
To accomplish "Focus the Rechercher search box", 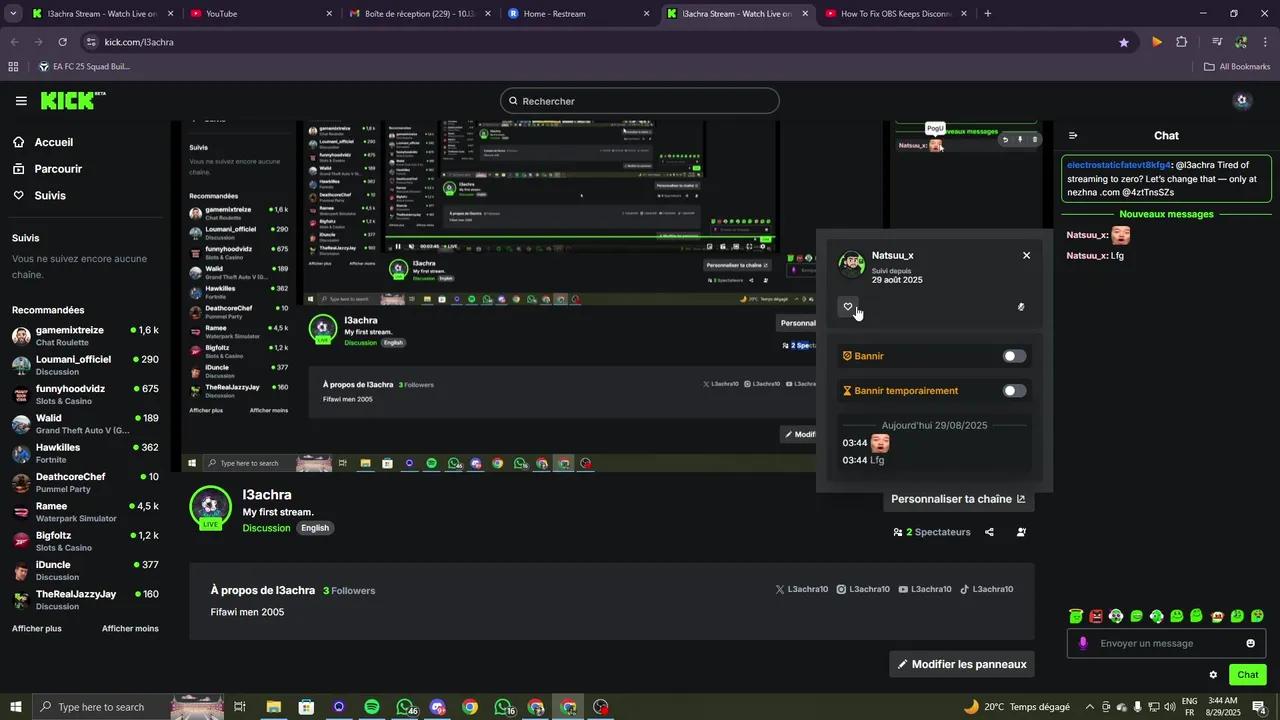I will coord(639,101).
